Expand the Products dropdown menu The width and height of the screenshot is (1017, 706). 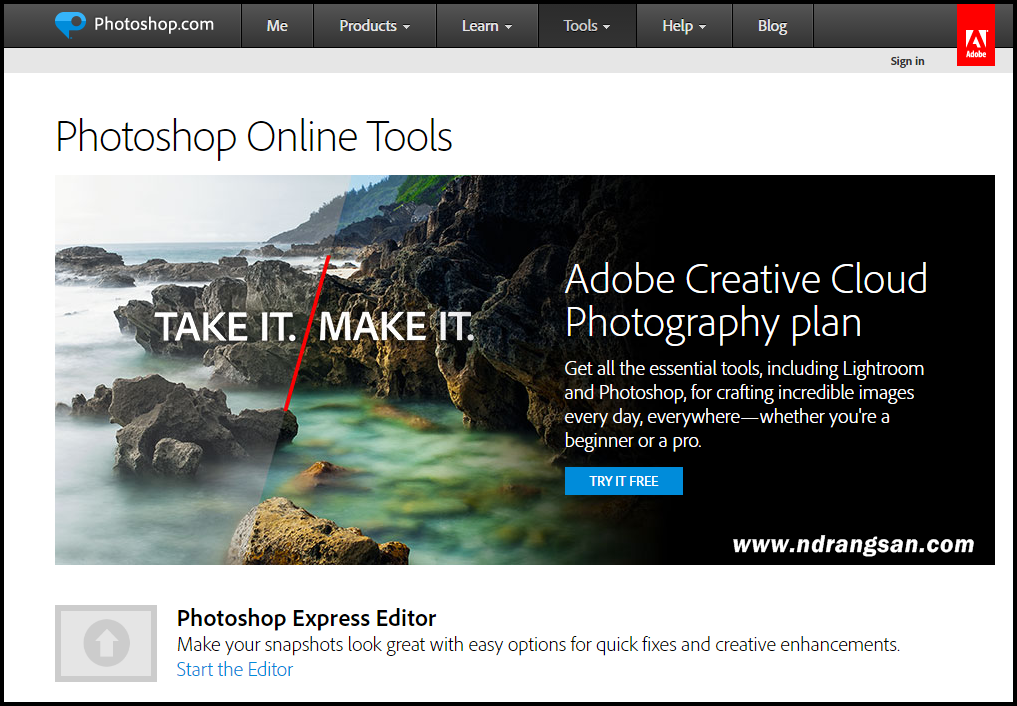point(375,26)
